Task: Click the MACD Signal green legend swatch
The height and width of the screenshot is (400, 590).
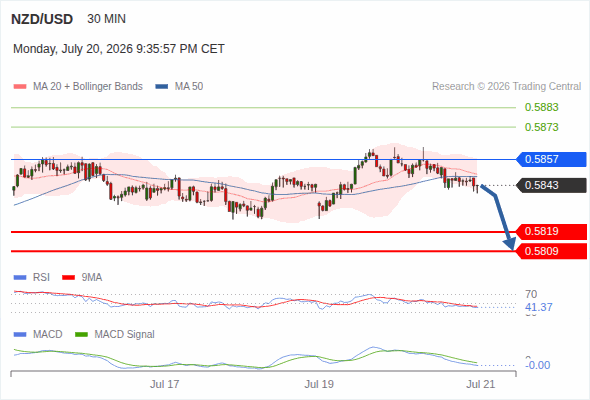Action: click(x=82, y=335)
